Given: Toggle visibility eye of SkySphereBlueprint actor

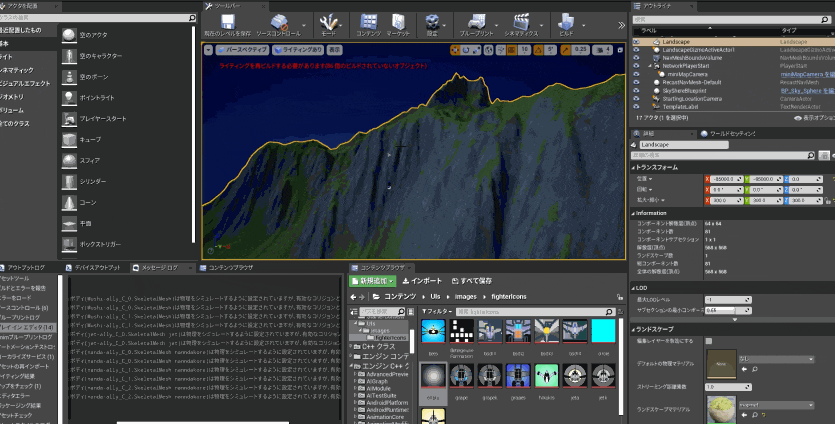Looking at the screenshot, I should (x=637, y=90).
